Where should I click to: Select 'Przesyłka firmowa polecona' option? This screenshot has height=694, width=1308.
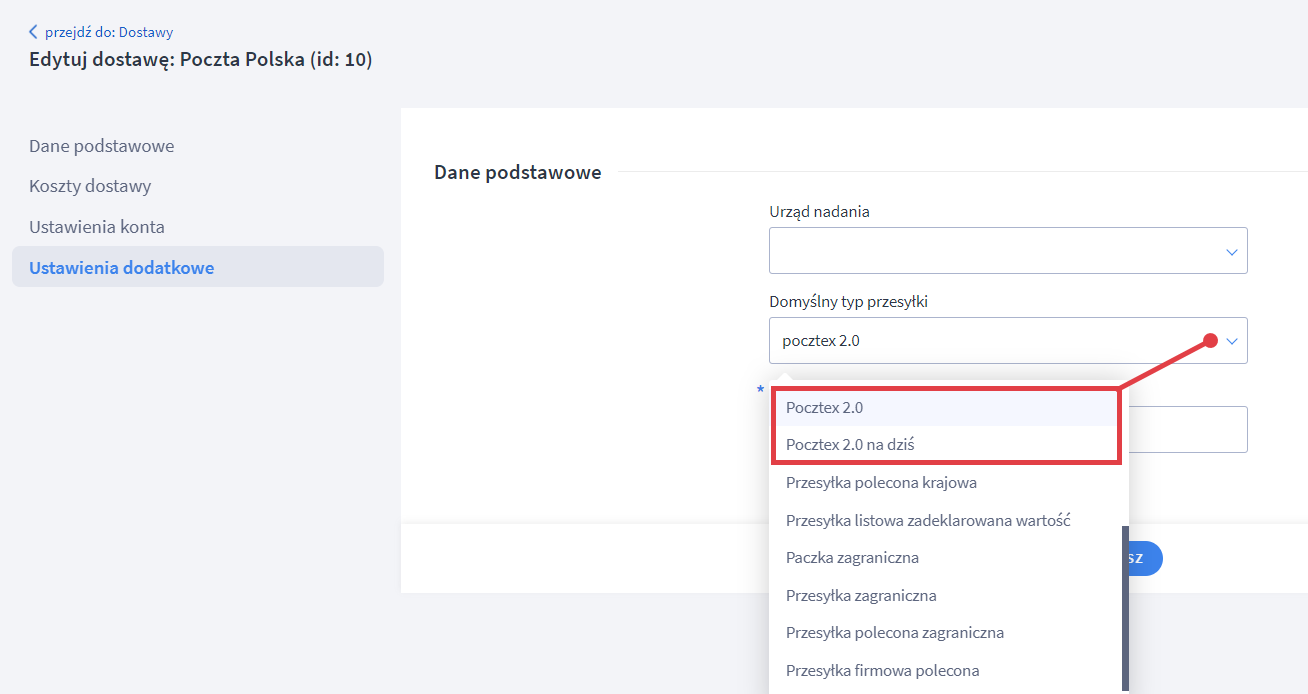pyautogui.click(x=949, y=670)
